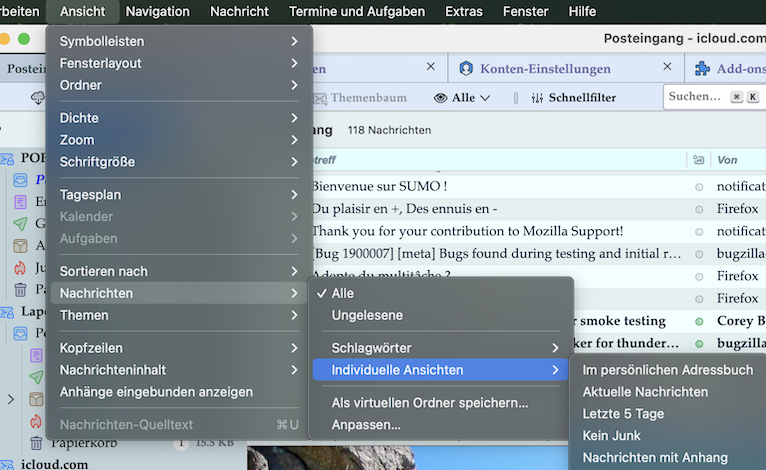Click the Add-ons puzzle piece icon

(702, 69)
